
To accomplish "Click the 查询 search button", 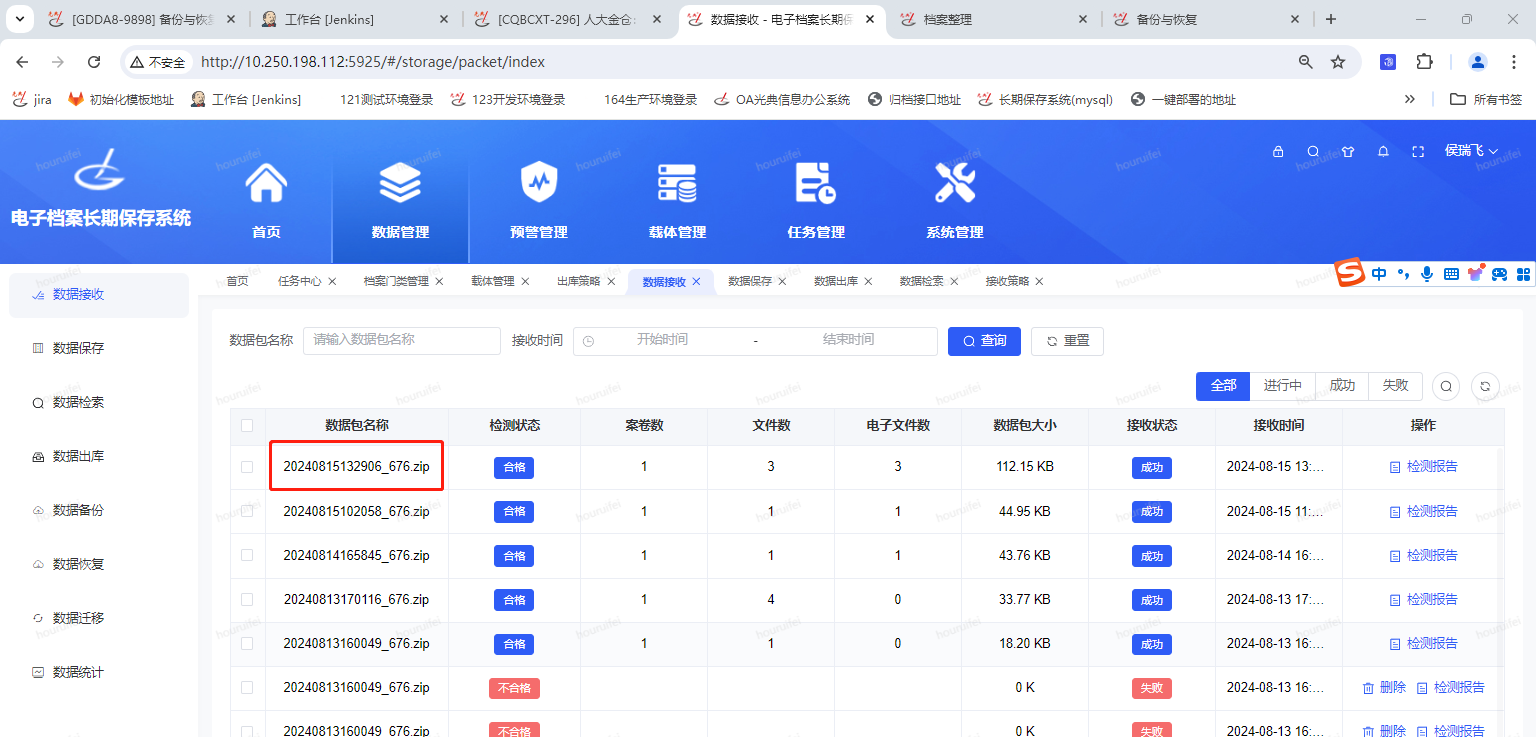I will pyautogui.click(x=985, y=341).
